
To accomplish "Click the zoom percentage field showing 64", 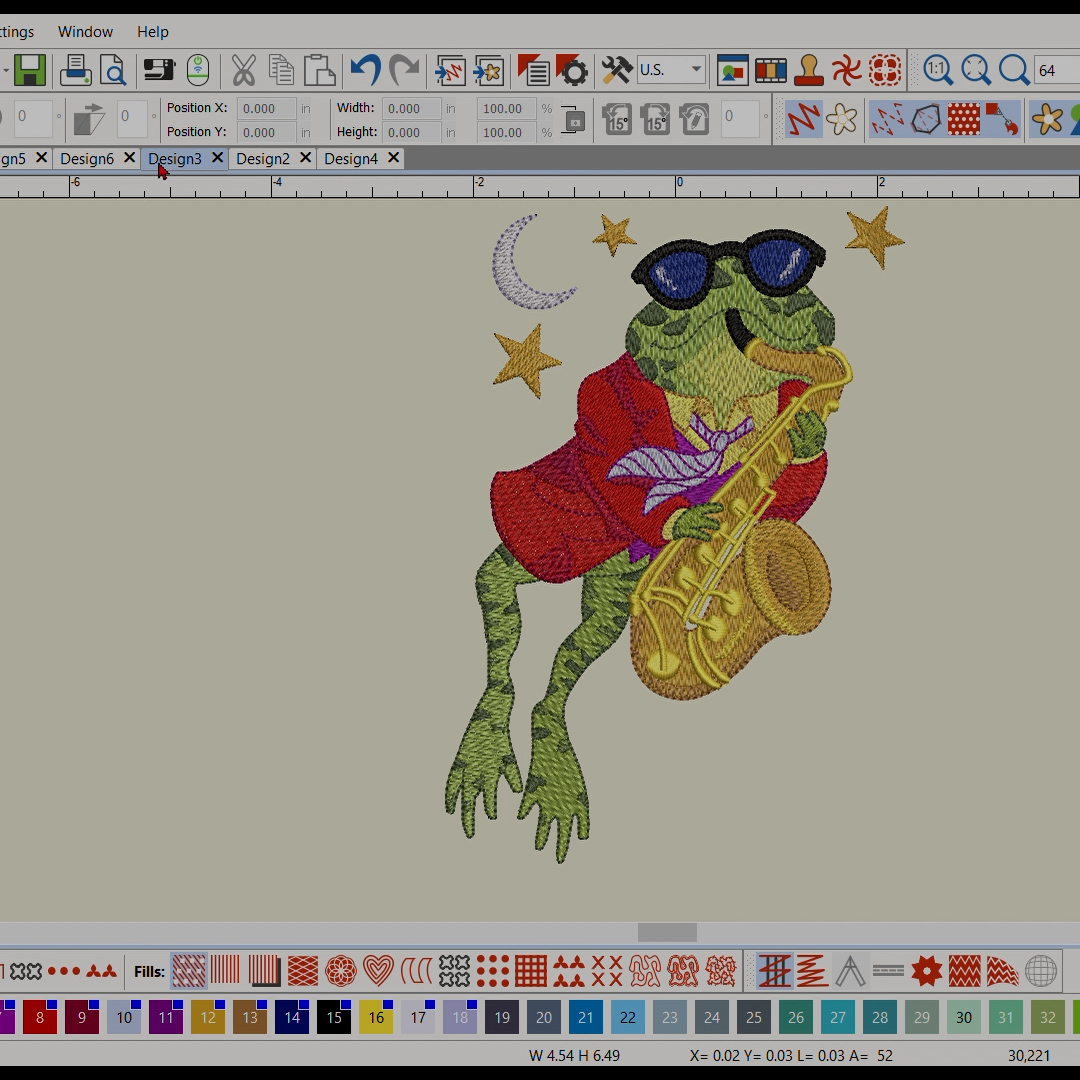I will [1057, 70].
